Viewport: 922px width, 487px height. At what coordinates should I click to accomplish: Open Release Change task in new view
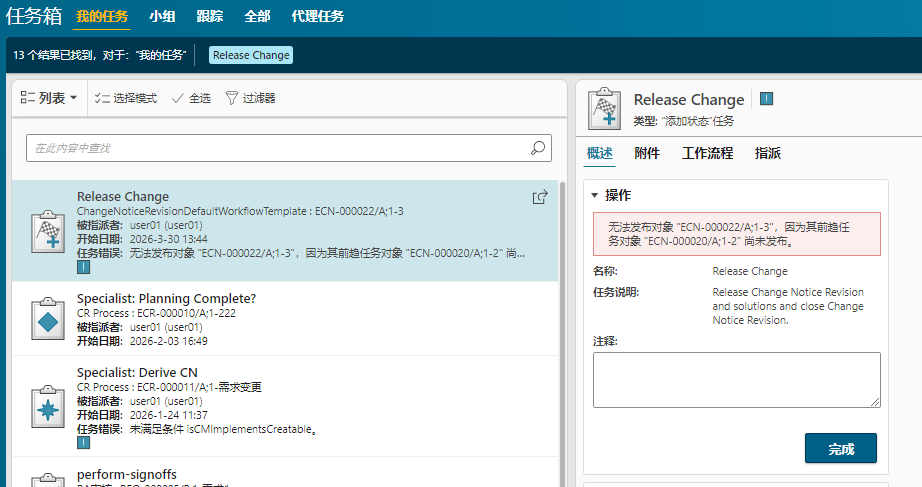click(540, 198)
